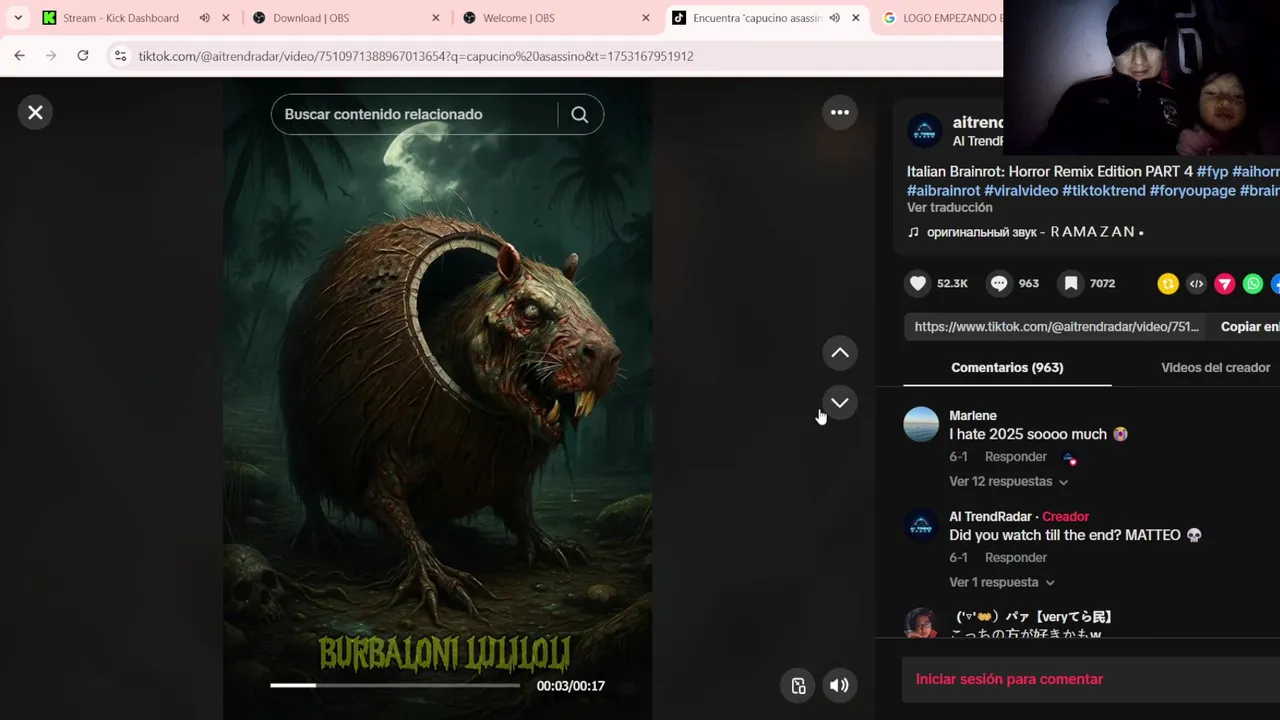Click Responder under Marlene's comment
The width and height of the screenshot is (1280, 720).
1015,457
